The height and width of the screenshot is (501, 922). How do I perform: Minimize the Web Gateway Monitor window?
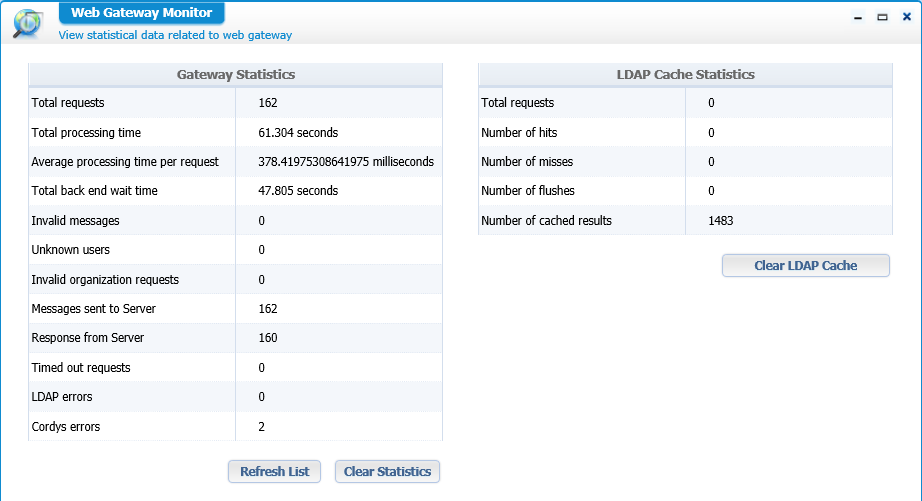tap(858, 18)
